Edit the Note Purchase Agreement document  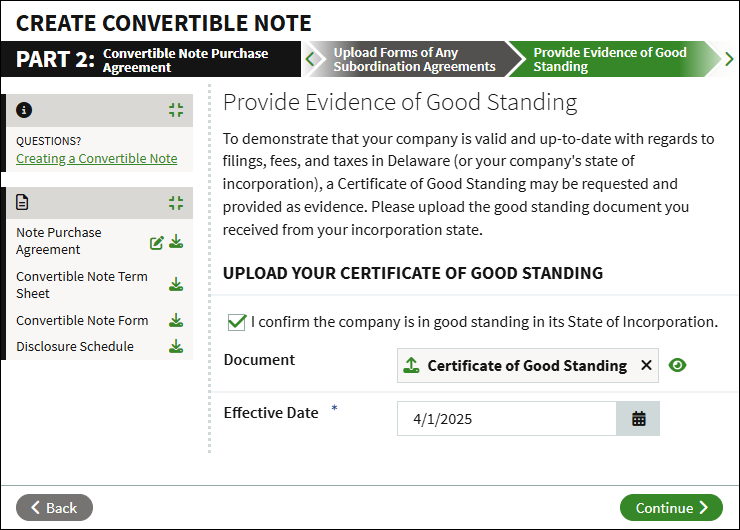[x=157, y=243]
